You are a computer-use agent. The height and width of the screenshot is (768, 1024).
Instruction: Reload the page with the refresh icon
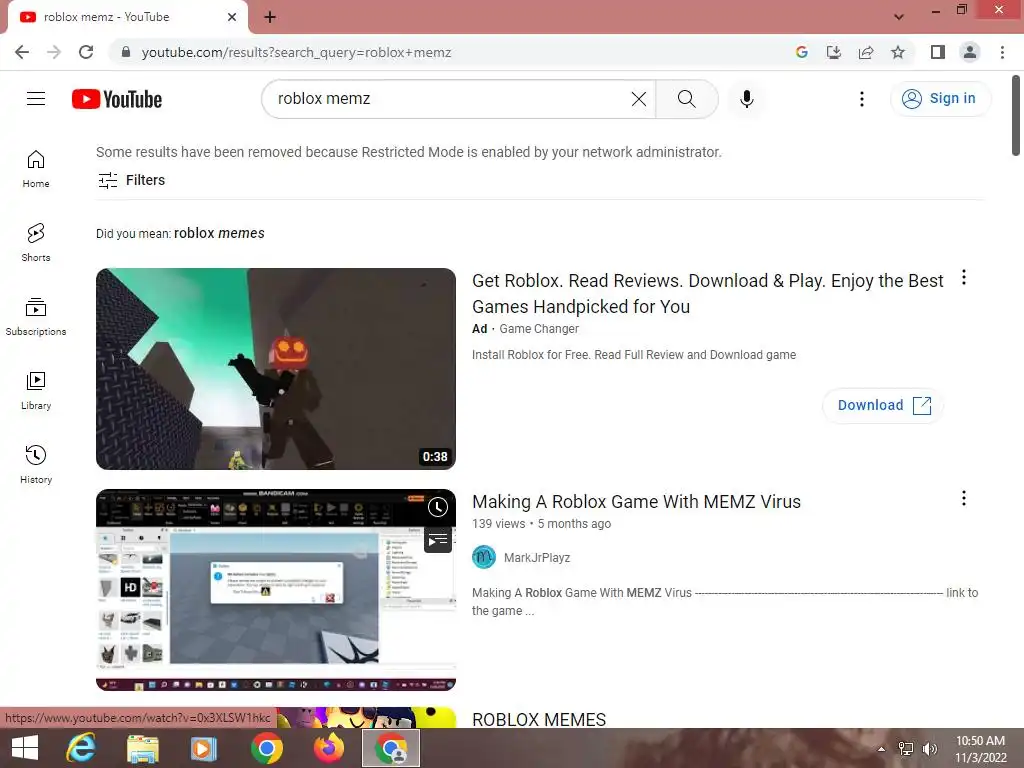pyautogui.click(x=86, y=52)
